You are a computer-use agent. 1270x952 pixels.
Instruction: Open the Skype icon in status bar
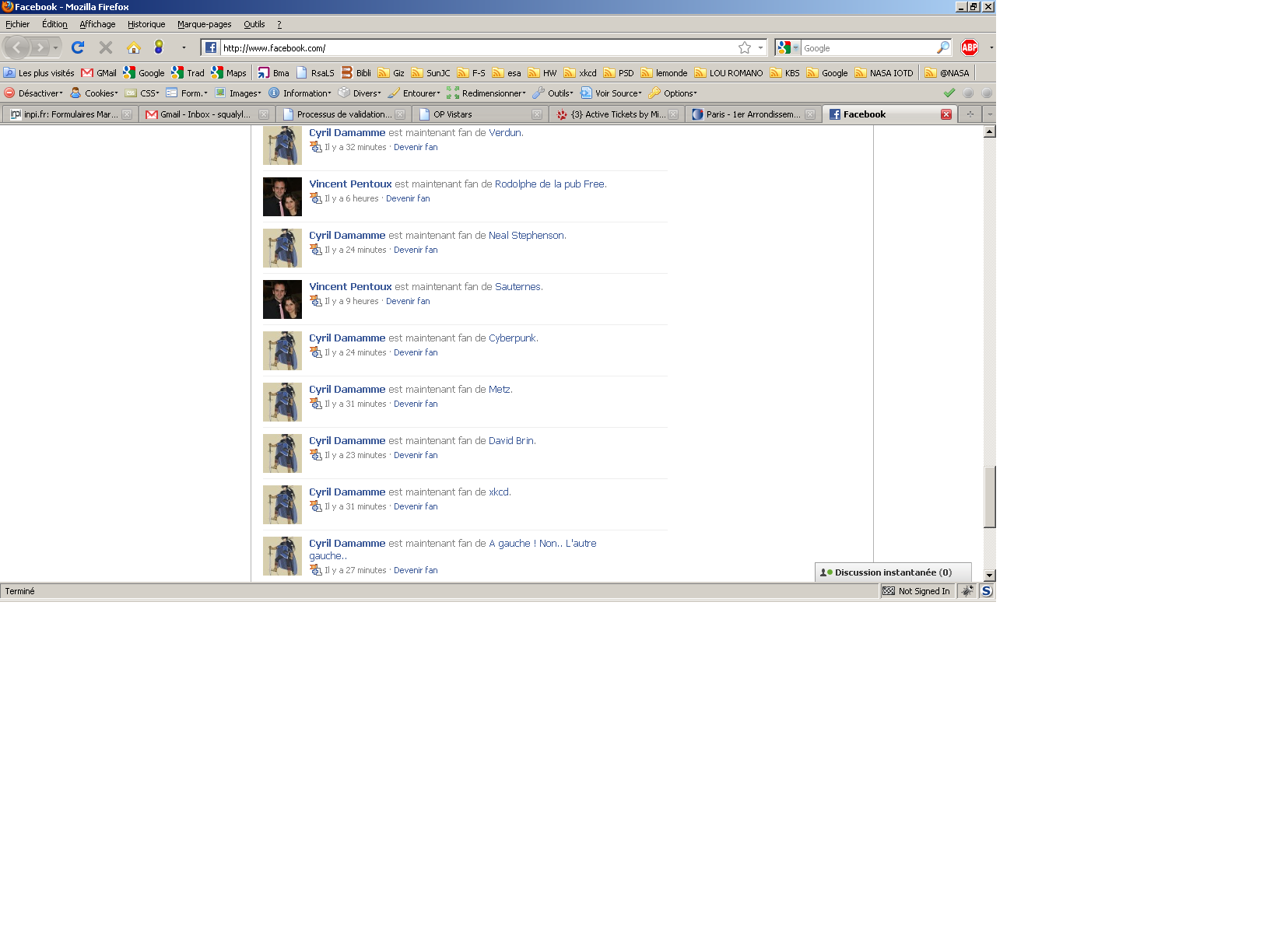click(x=987, y=591)
